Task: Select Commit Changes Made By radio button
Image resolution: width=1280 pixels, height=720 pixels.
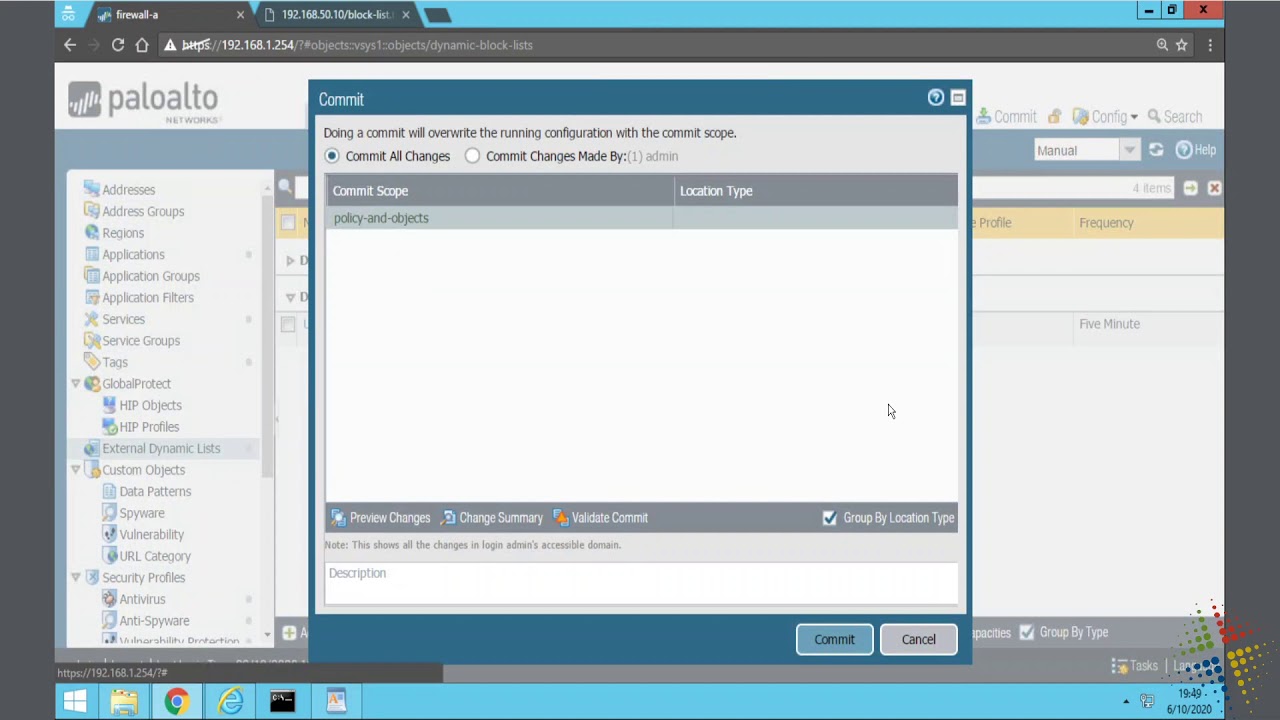Action: (472, 156)
